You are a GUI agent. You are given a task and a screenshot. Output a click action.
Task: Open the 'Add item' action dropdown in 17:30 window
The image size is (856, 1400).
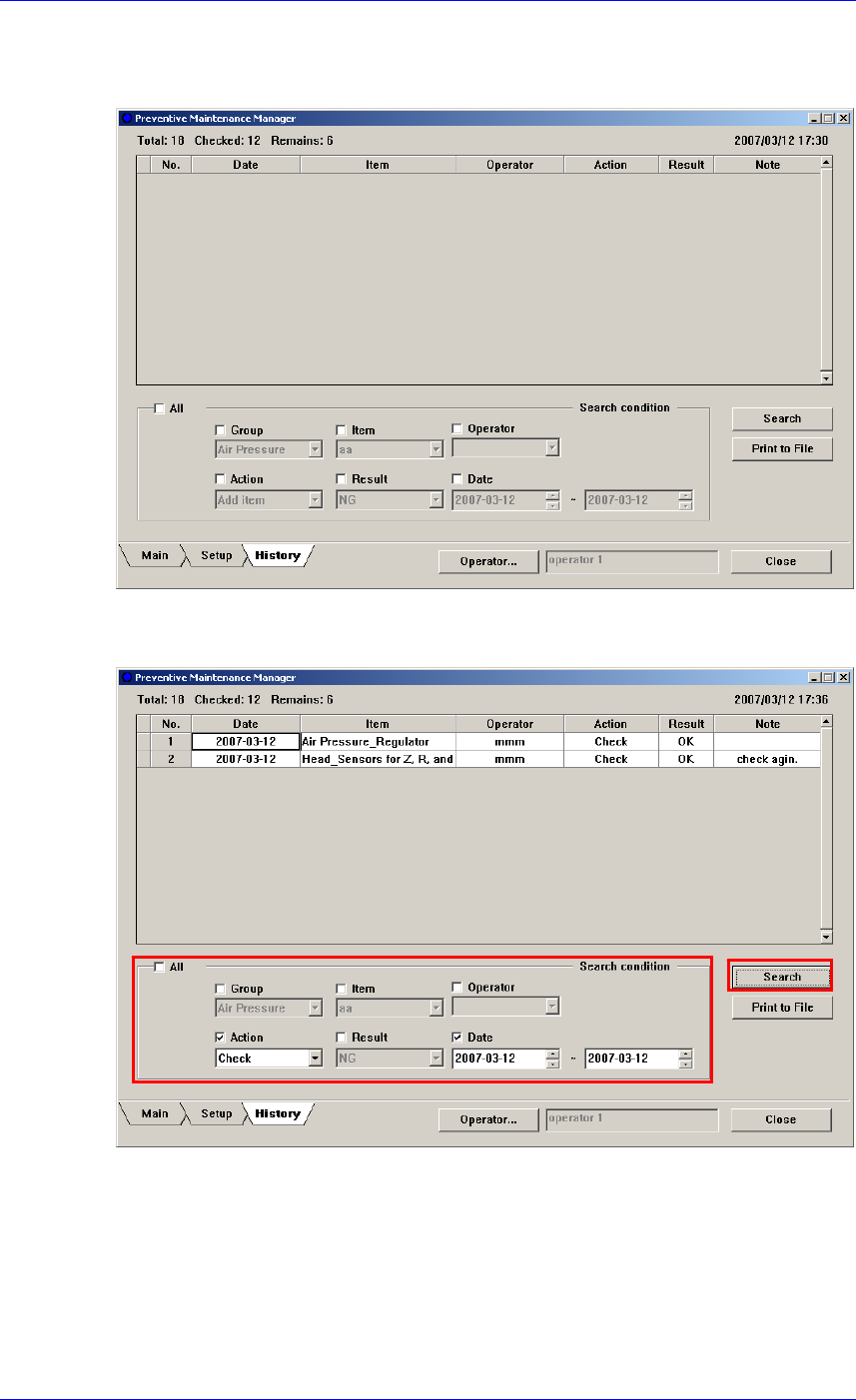click(x=316, y=499)
